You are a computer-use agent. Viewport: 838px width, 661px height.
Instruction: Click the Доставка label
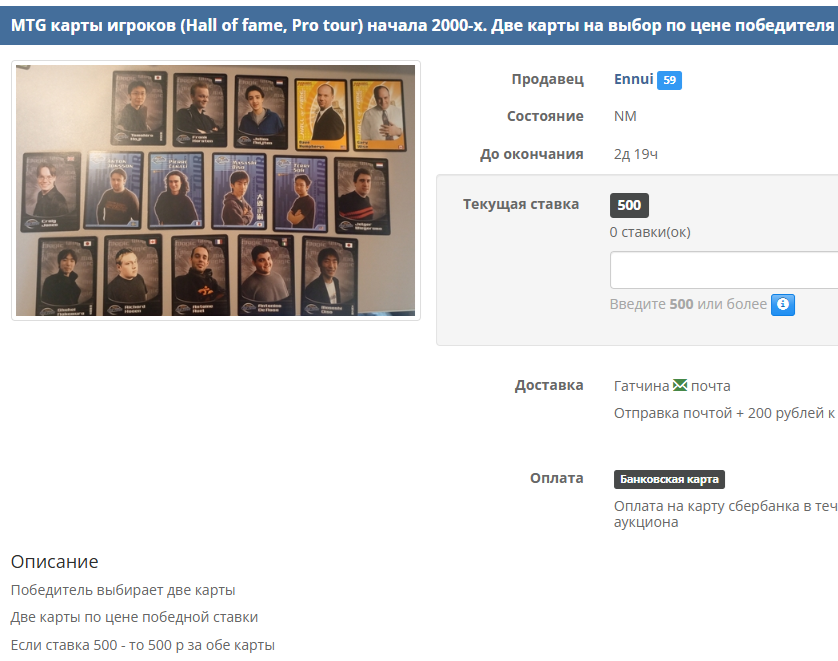coord(549,385)
